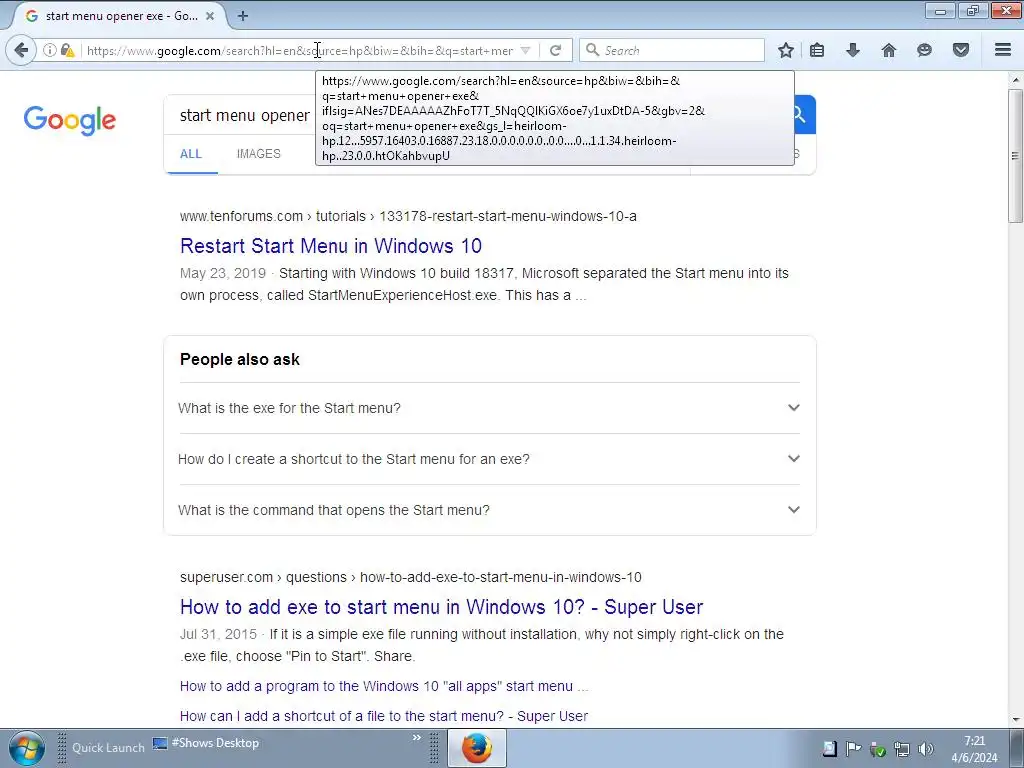Open a new tab with the plus button
The height and width of the screenshot is (768, 1024).
(243, 16)
